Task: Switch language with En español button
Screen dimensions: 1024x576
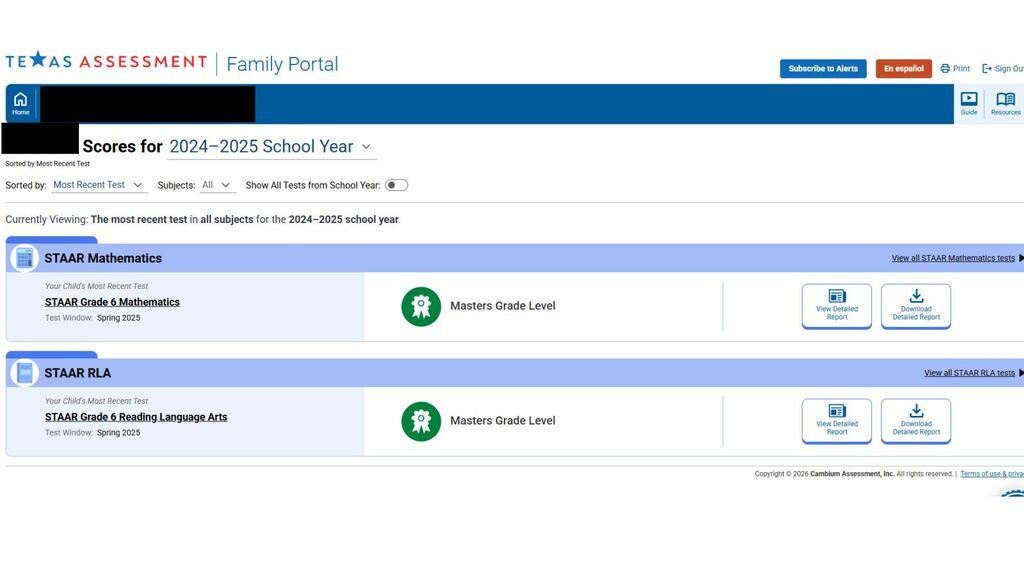Action: [903, 69]
